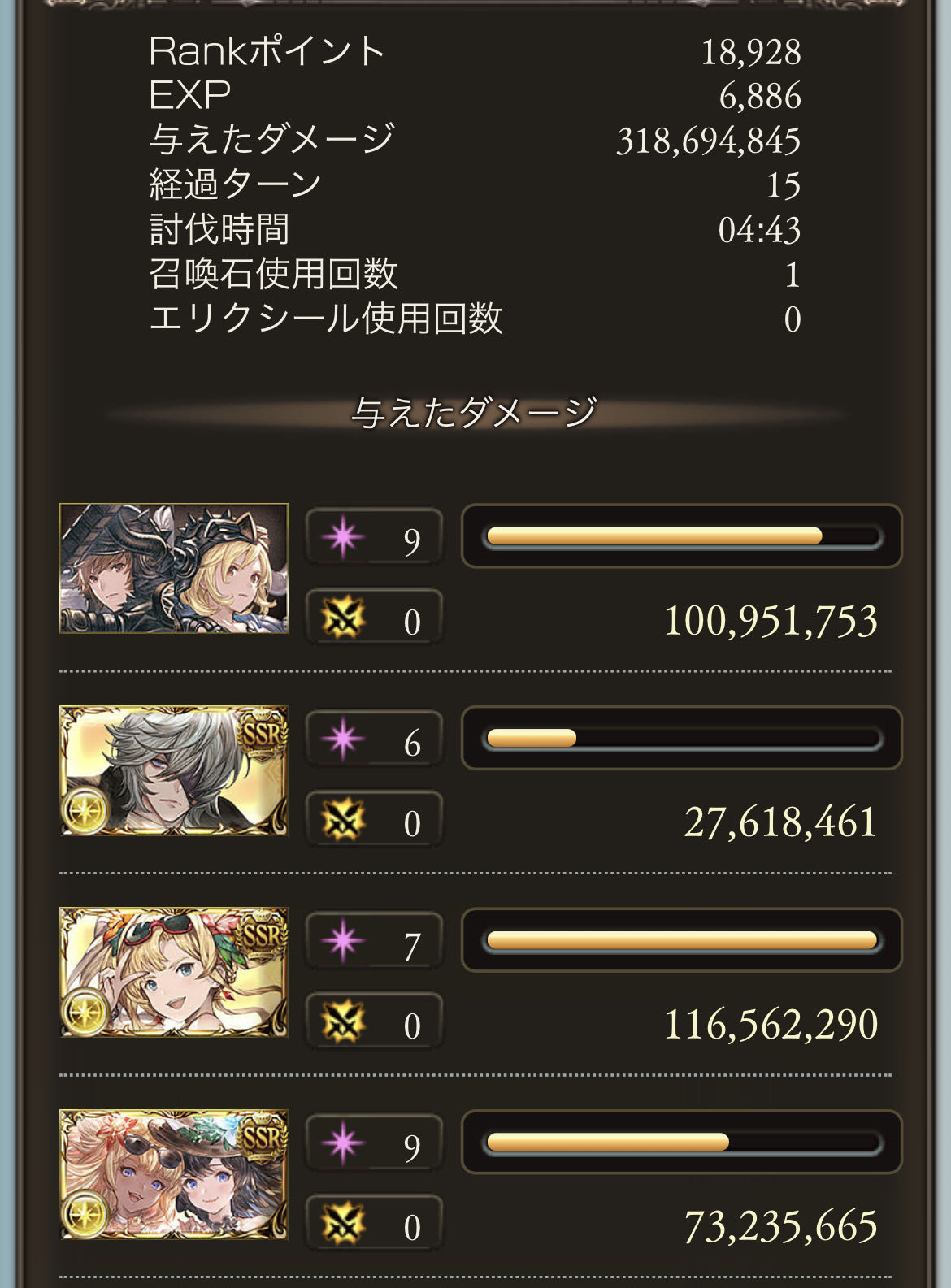
Task: Click the crossed swords icon in the 116,562,290 row
Action: pyautogui.click(x=342, y=1022)
